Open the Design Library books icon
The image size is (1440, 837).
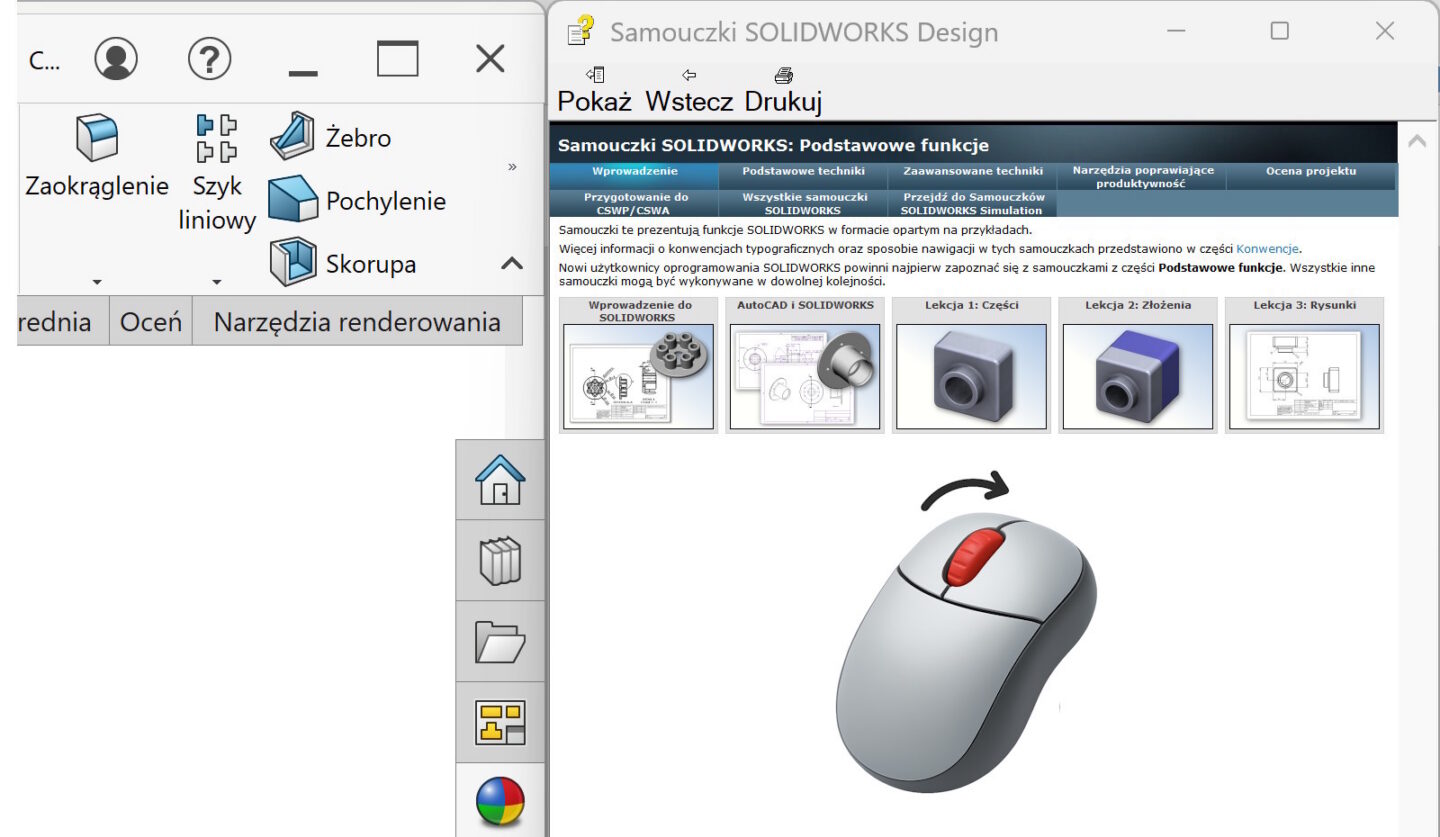499,560
